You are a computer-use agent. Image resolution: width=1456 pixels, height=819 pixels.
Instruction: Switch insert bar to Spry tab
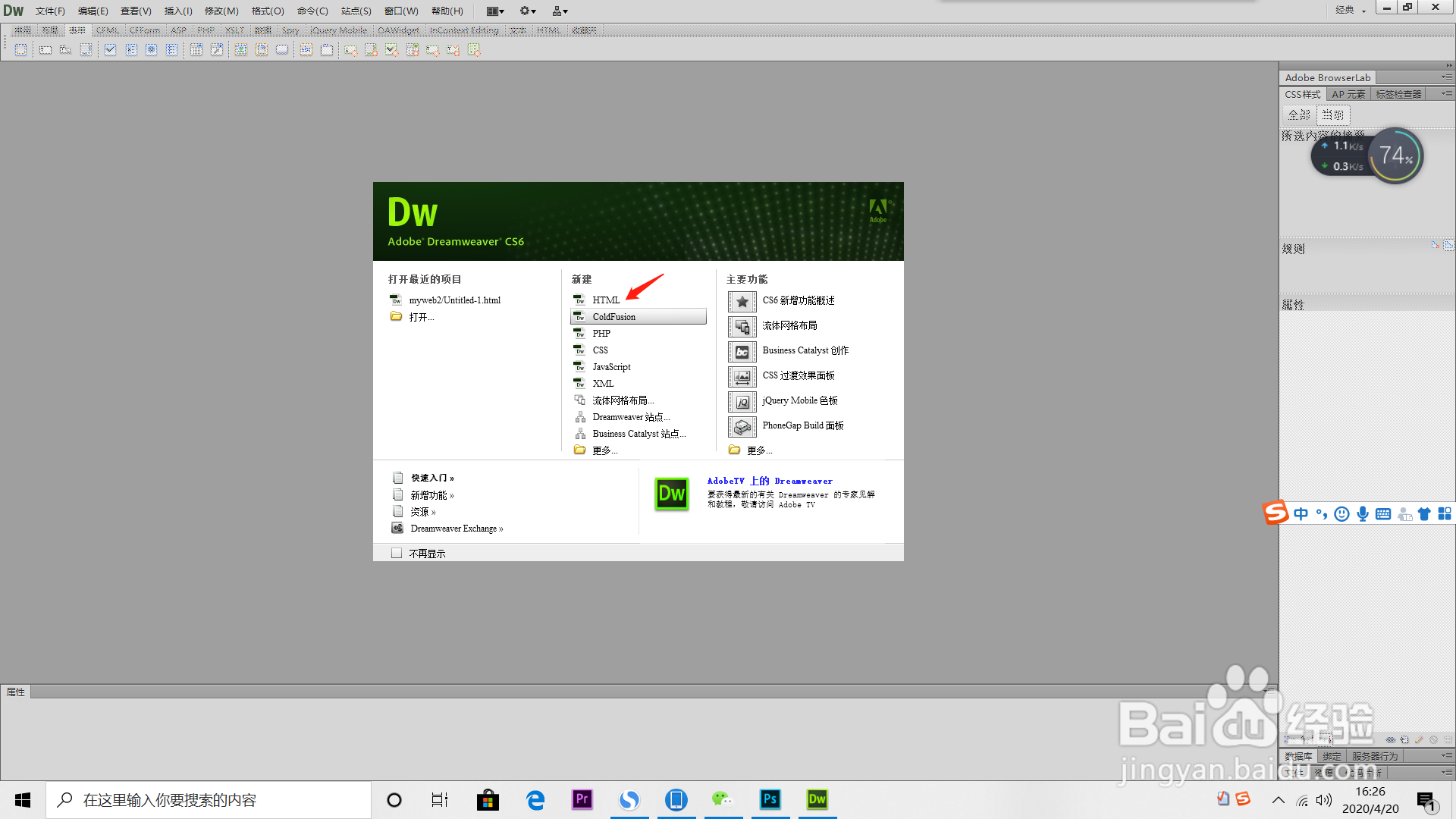point(290,30)
